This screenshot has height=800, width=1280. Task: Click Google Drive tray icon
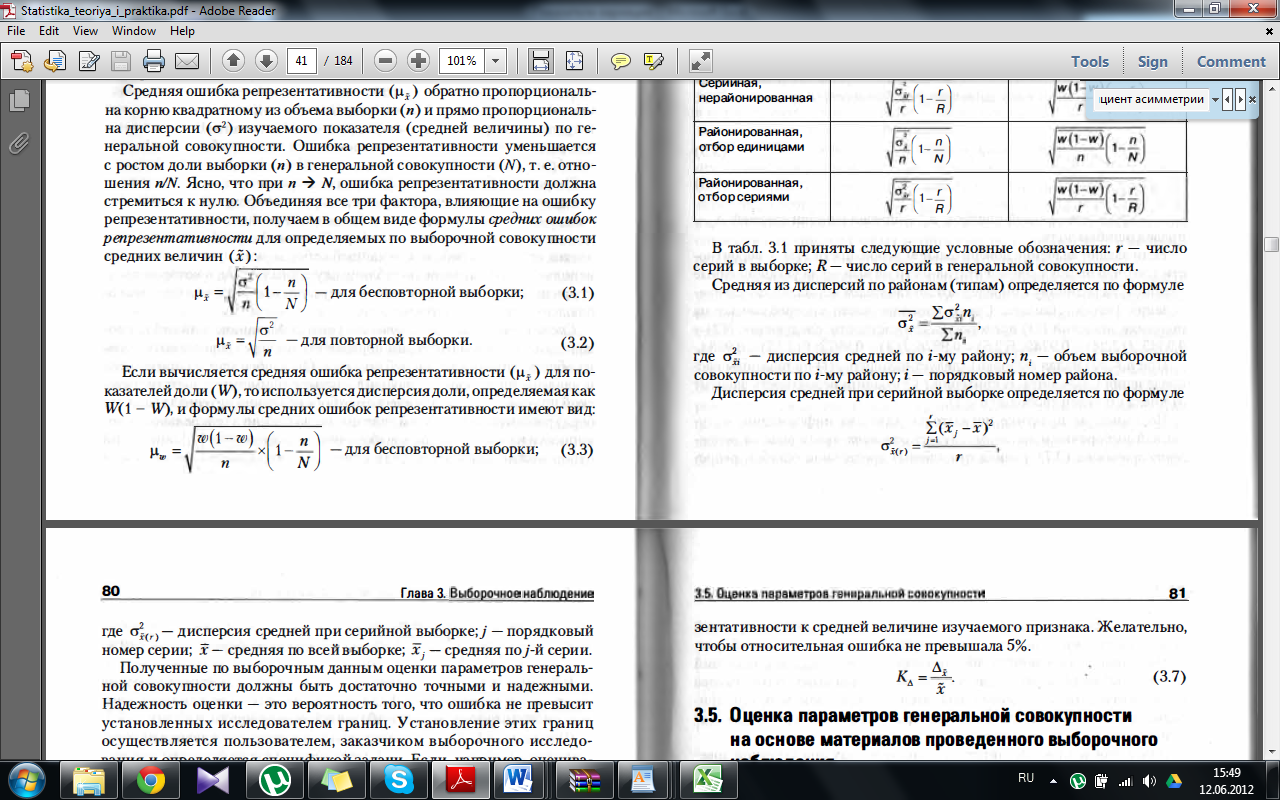(x=1173, y=780)
